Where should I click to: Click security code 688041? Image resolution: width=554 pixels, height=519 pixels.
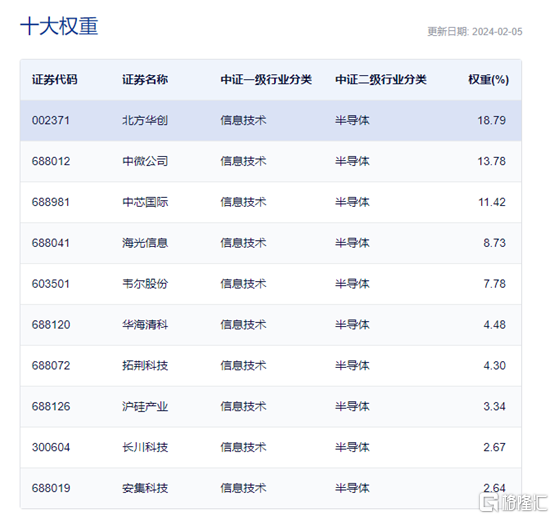coord(51,243)
